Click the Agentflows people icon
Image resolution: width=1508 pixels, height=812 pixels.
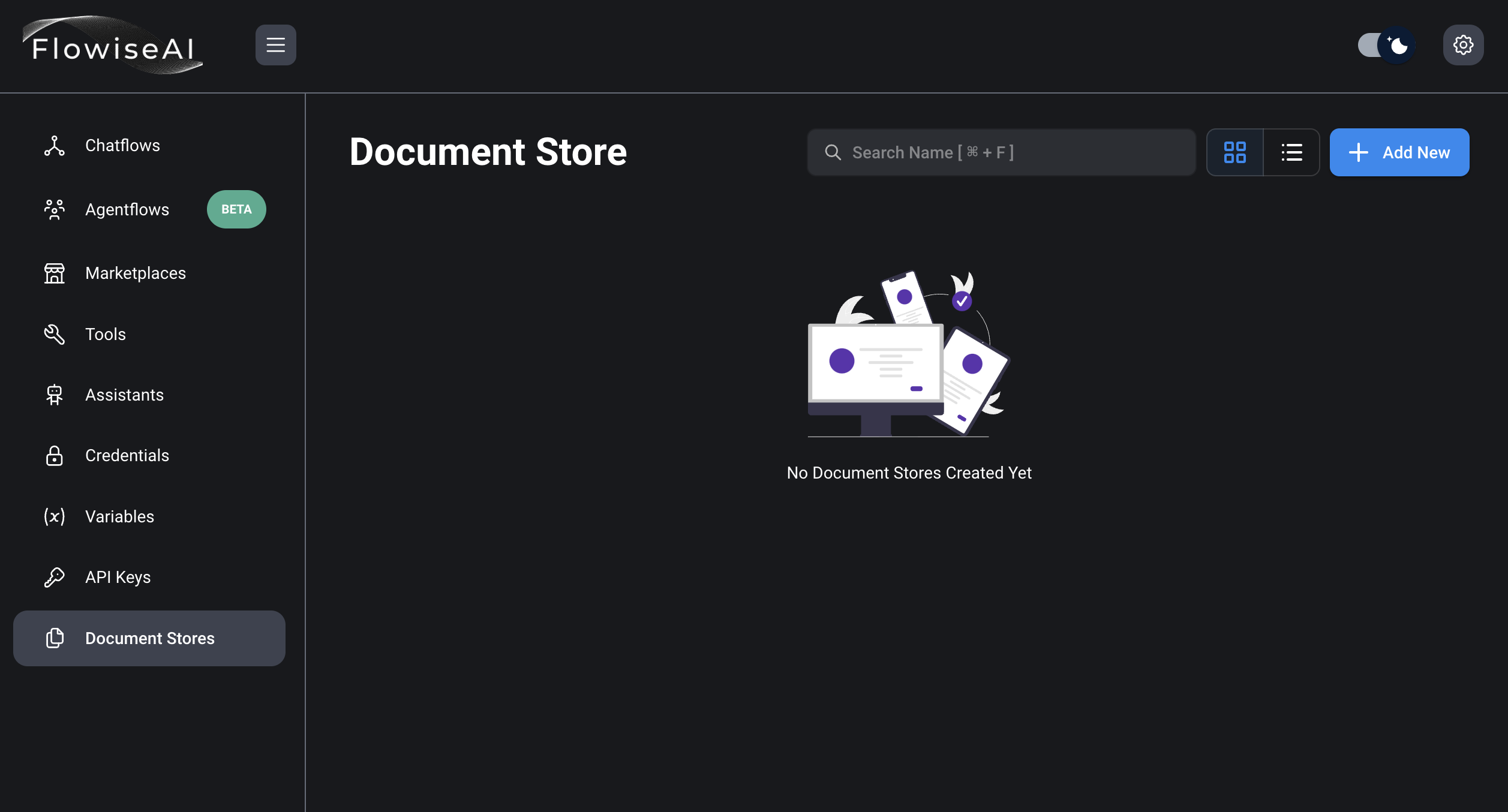[54, 209]
